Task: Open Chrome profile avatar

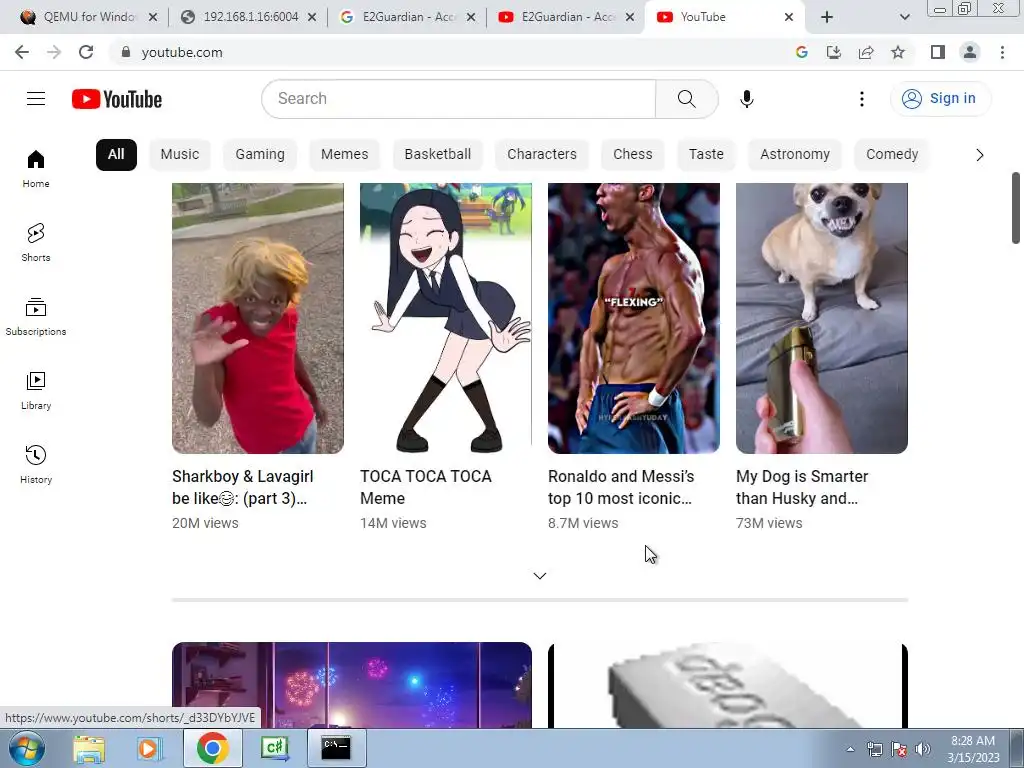Action: 970,52
